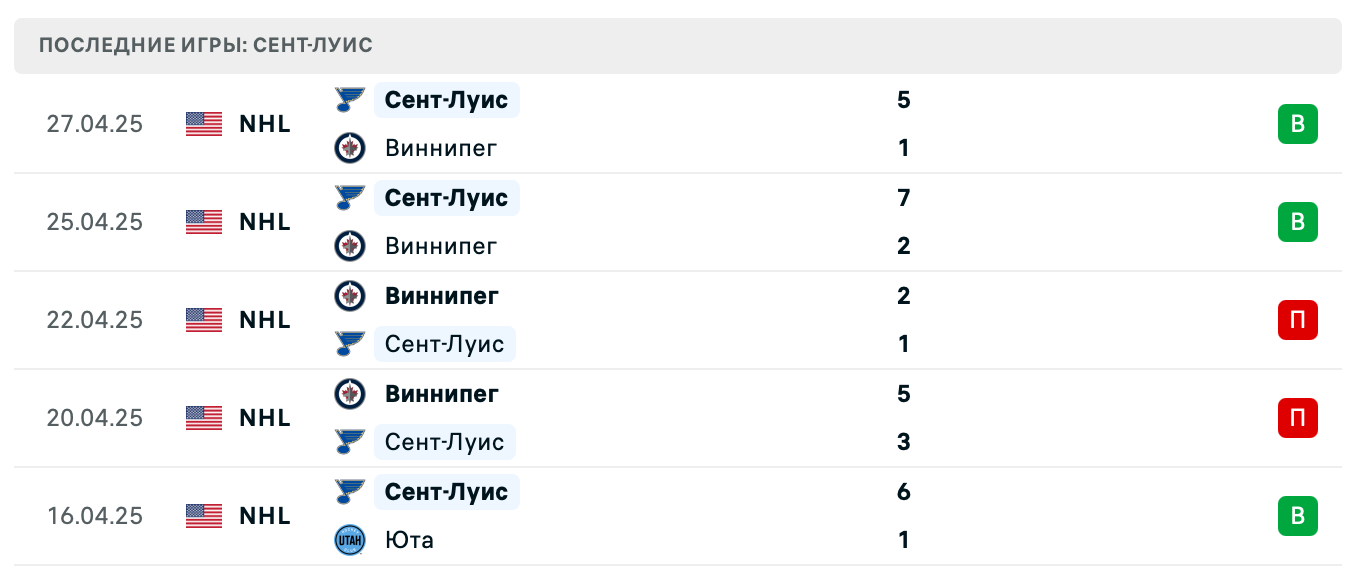Open Виннипег team name in the 20.04.25 match
The width and height of the screenshot is (1356, 584).
point(441,394)
